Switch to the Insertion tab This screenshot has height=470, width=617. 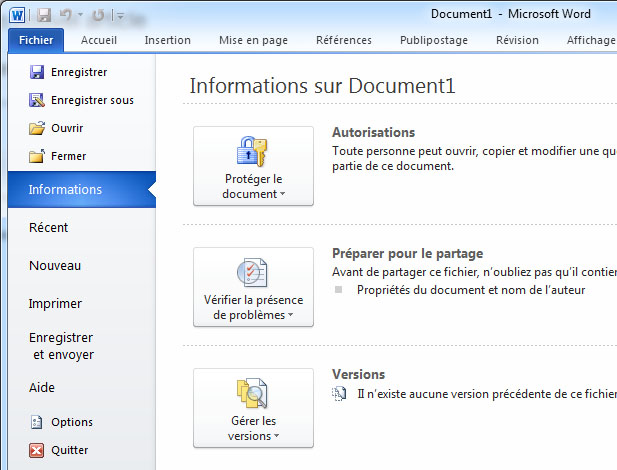click(x=168, y=40)
